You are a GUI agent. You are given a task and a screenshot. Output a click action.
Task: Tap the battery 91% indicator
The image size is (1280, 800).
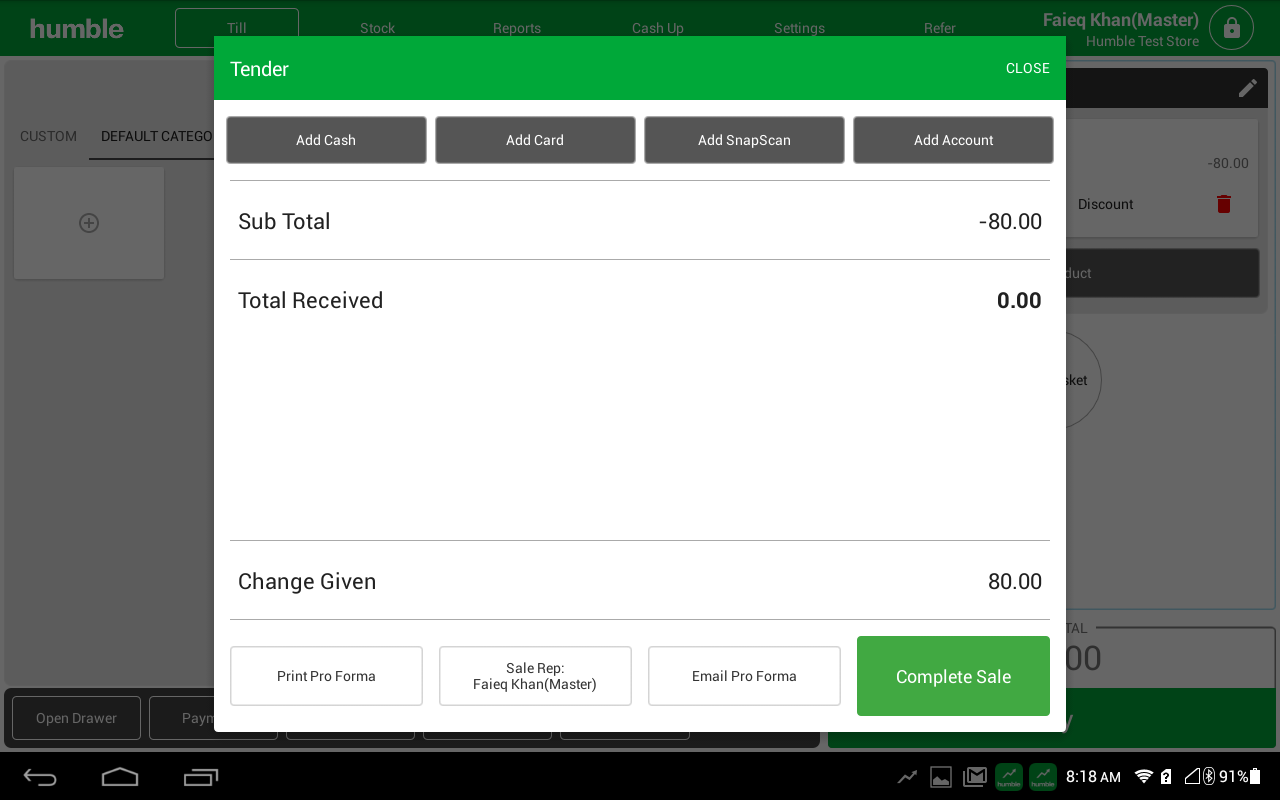tap(1240, 777)
